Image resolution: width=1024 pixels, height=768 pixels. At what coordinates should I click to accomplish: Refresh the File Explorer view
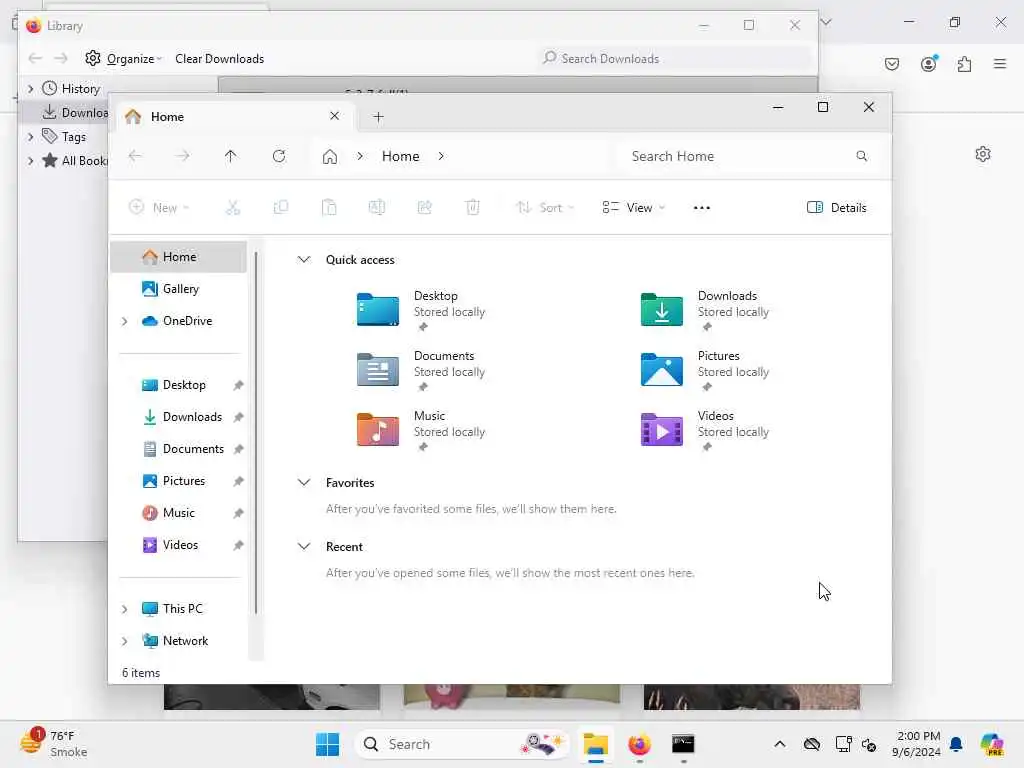279,156
